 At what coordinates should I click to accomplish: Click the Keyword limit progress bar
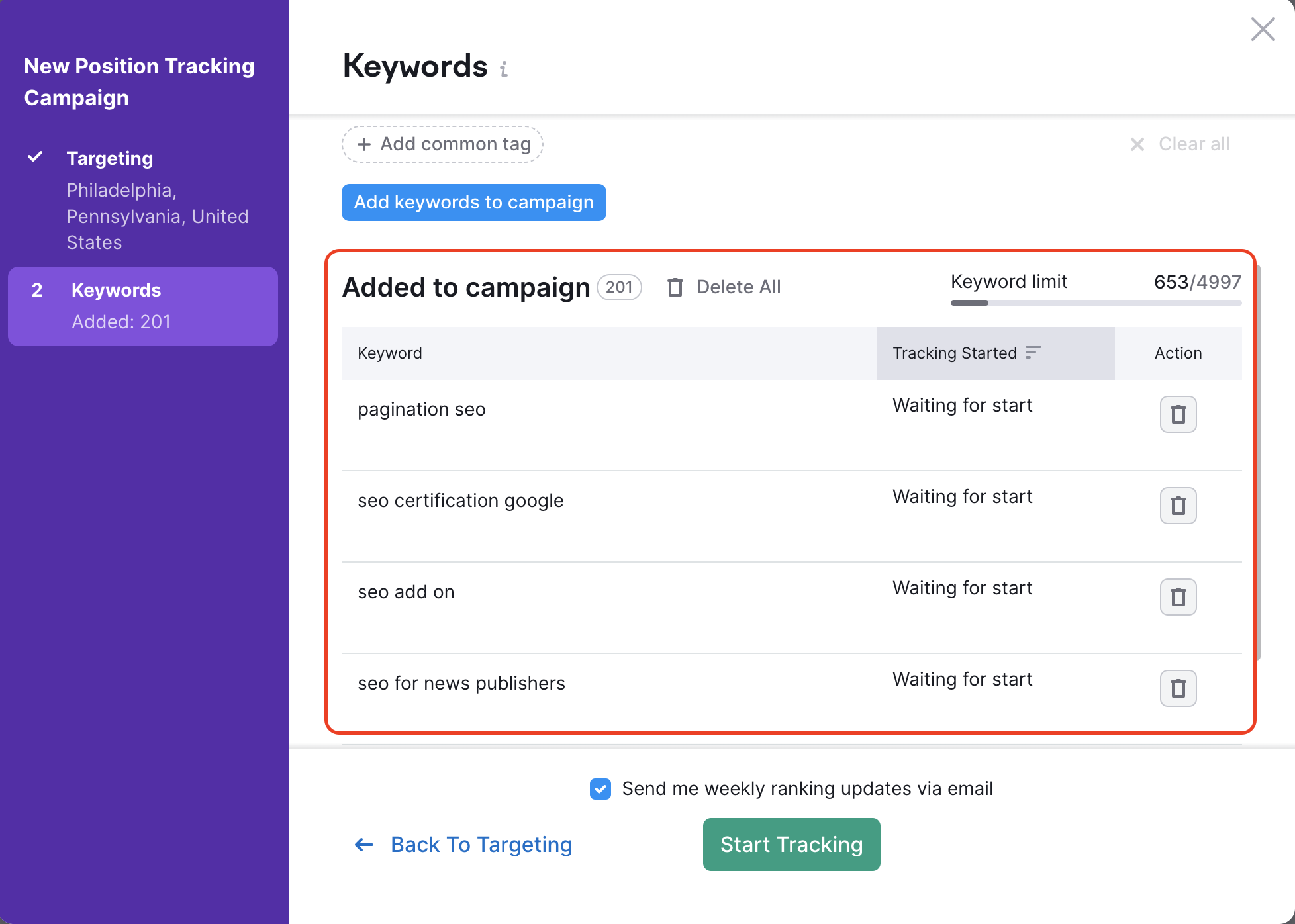(x=1096, y=302)
